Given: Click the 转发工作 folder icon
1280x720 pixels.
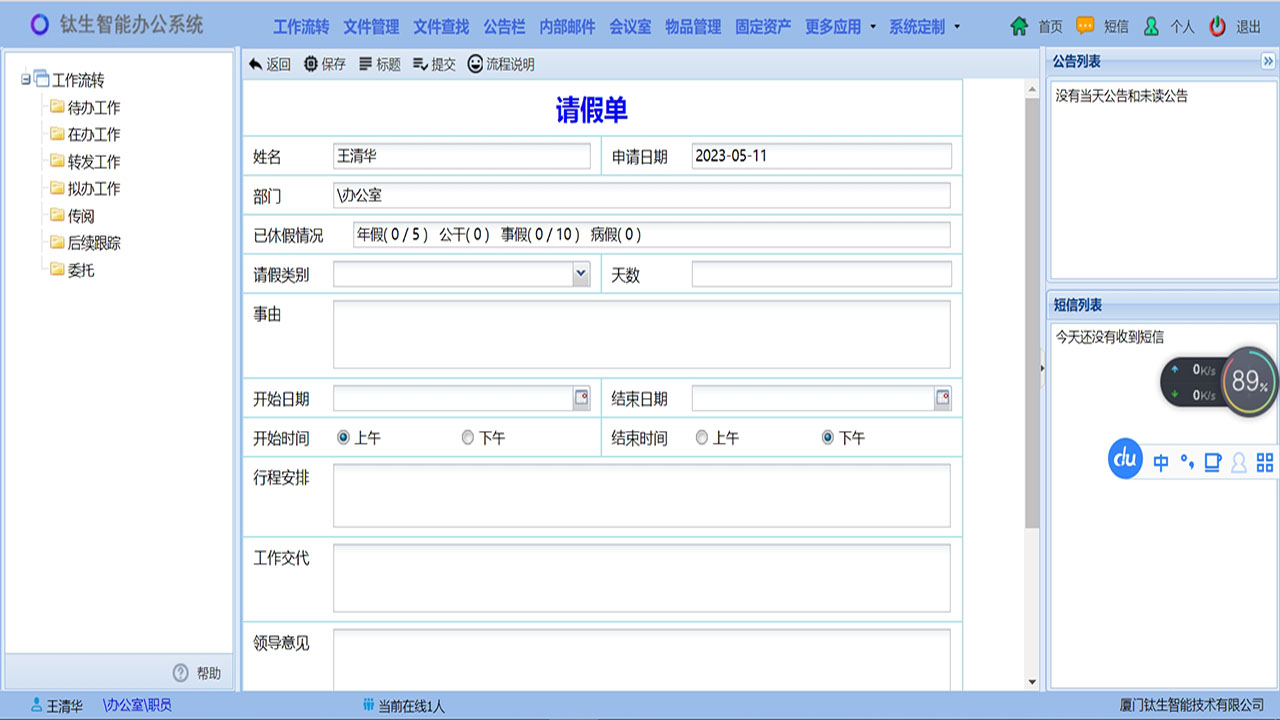Looking at the screenshot, I should click(x=57, y=161).
